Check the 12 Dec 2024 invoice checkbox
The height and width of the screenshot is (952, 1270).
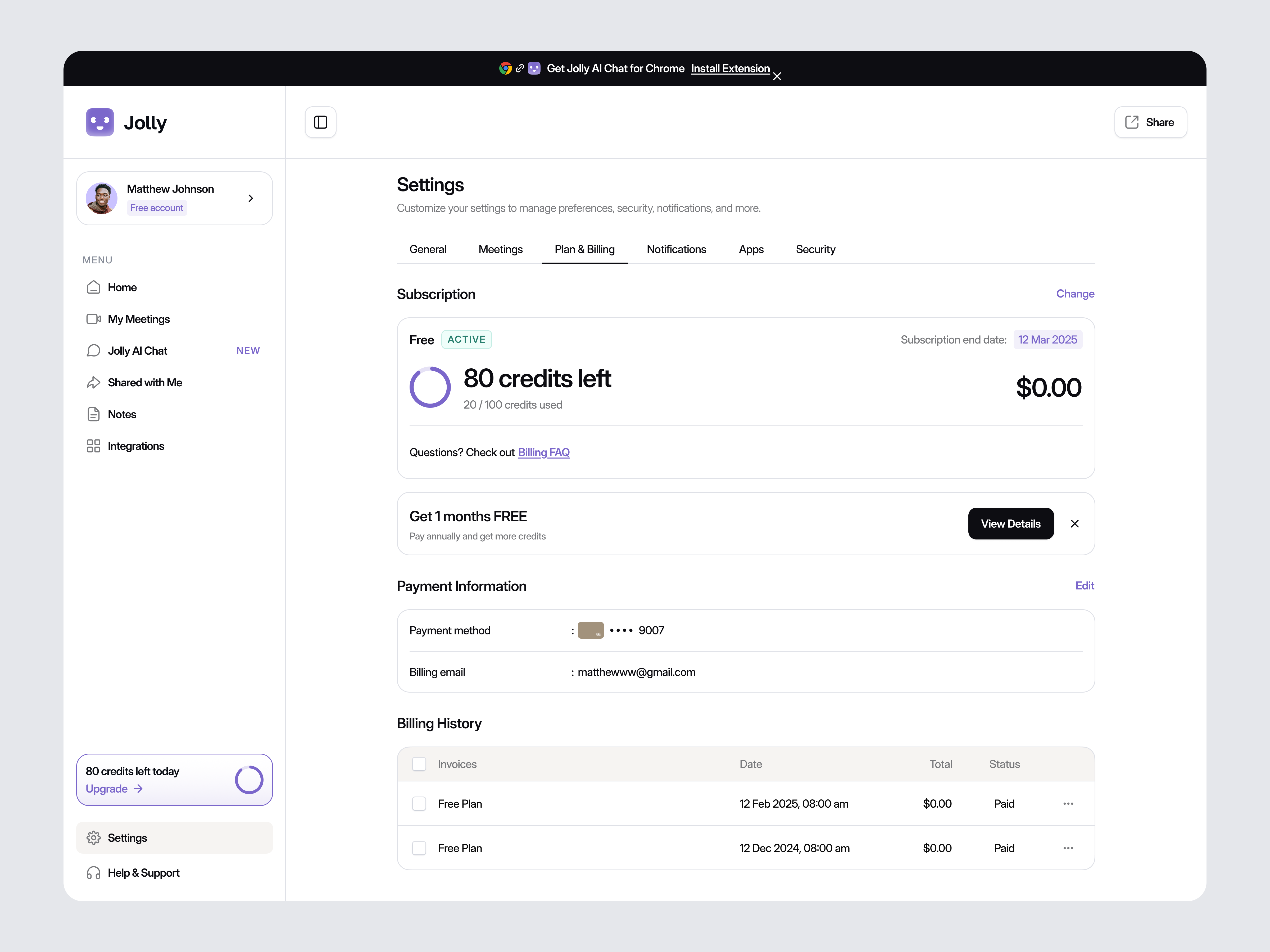(419, 848)
